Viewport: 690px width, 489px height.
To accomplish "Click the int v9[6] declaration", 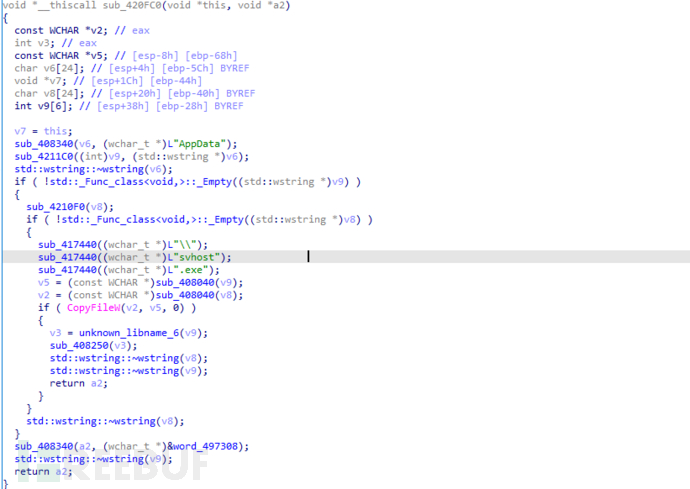I will 43,106.
